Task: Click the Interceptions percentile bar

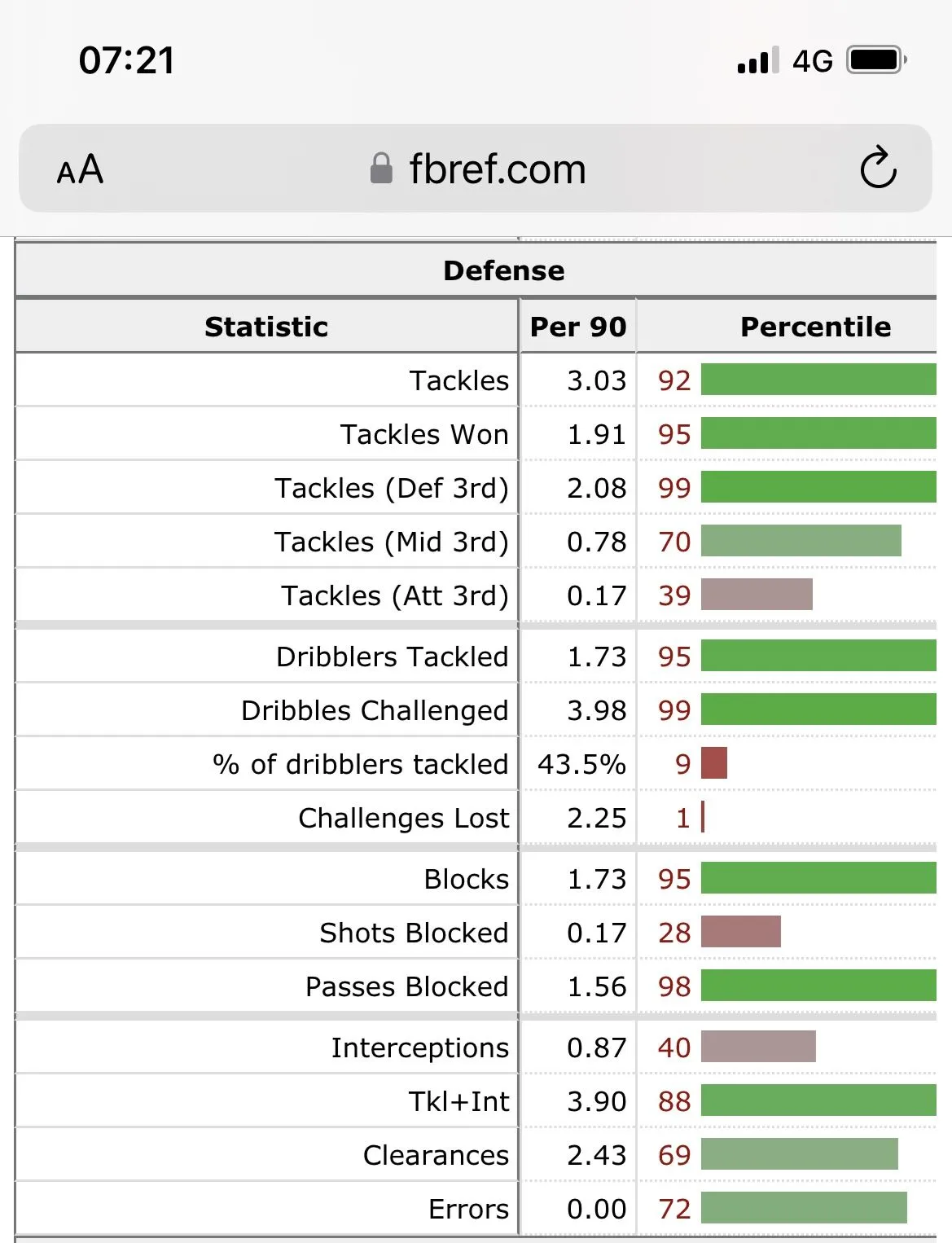Action: (x=758, y=1047)
